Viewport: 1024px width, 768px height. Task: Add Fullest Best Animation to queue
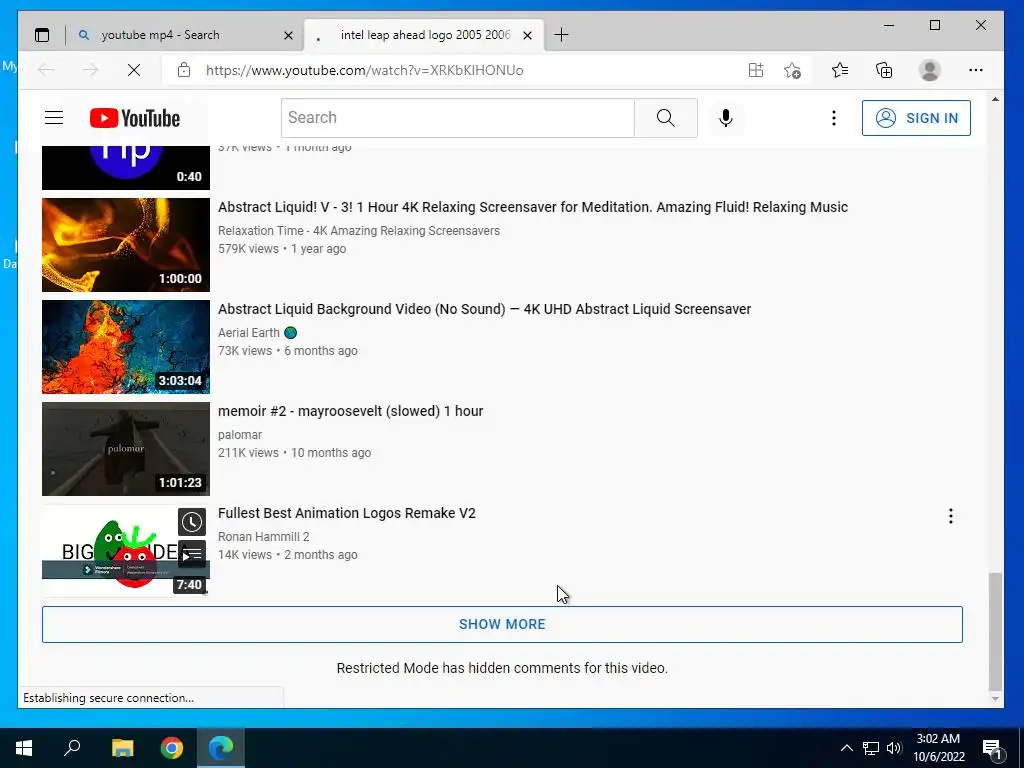coord(192,554)
